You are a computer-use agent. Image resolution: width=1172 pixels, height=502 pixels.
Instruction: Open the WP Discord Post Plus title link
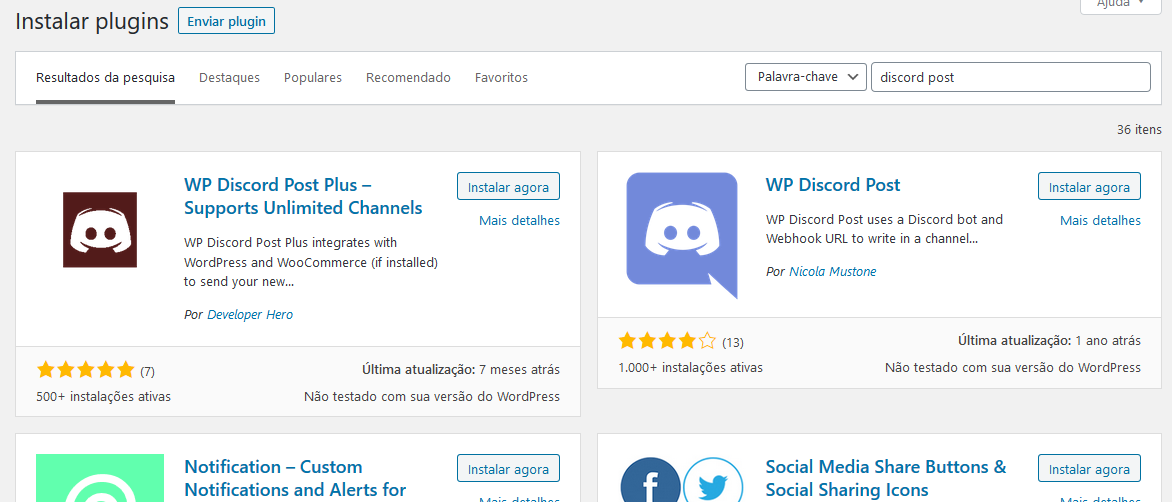point(303,196)
